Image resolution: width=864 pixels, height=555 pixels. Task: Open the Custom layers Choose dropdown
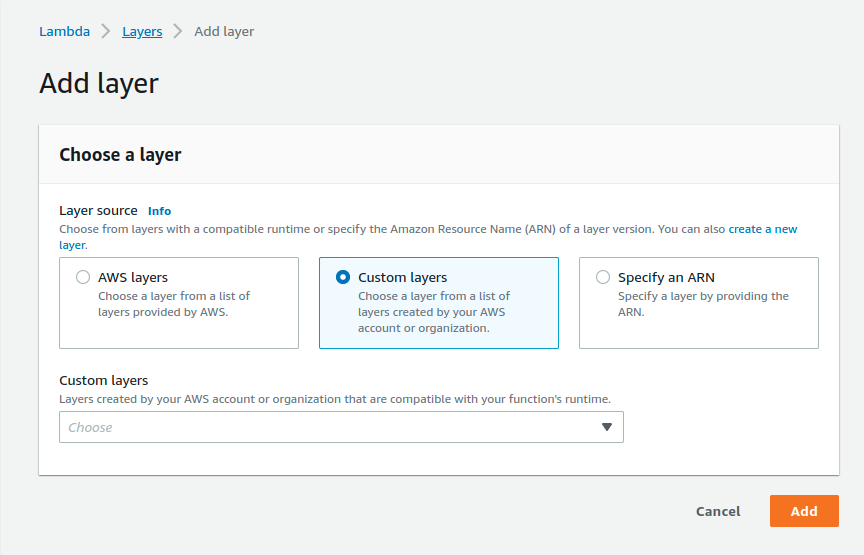point(341,427)
